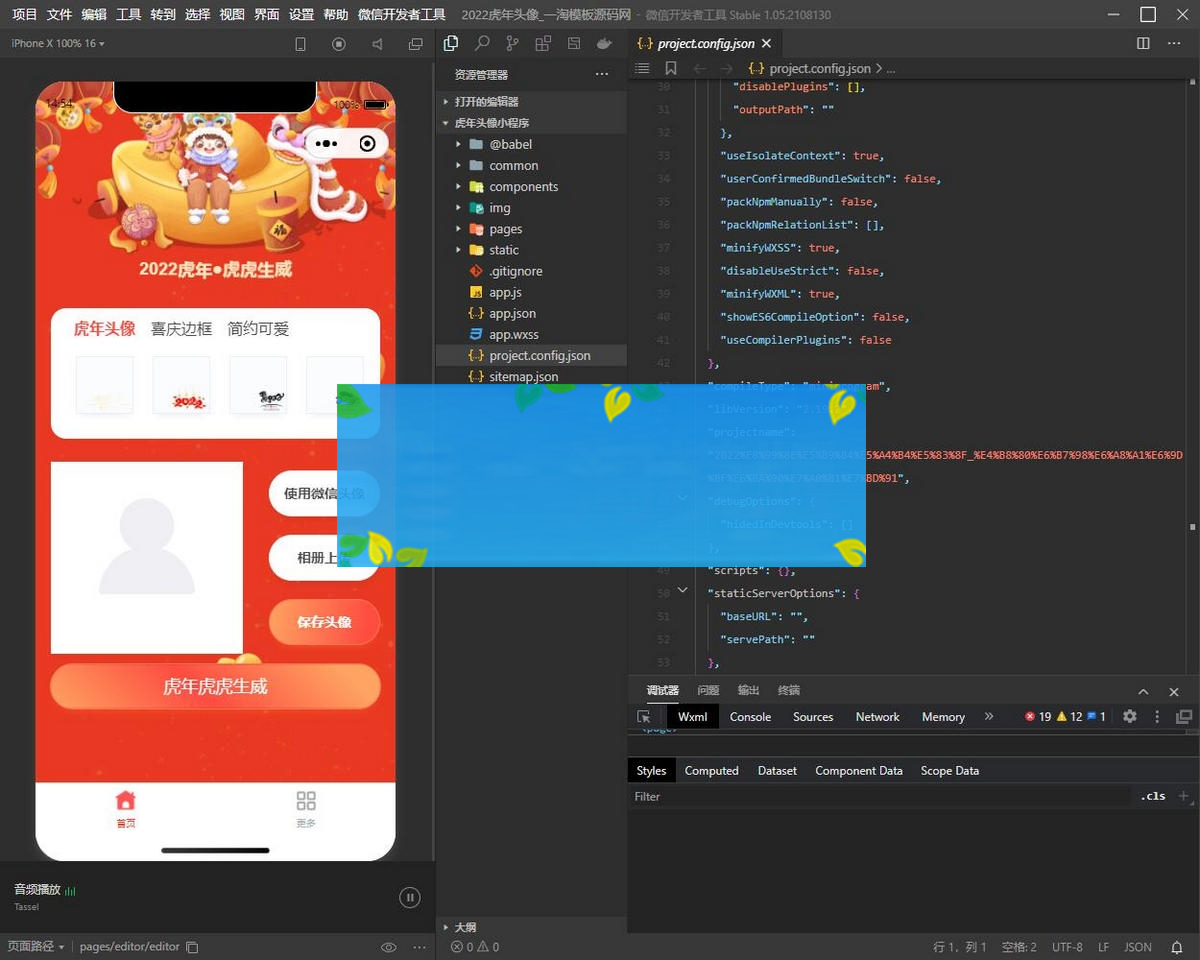Open the iPhone X 100% device dropdown
Viewport: 1200px width, 960px height.
coord(58,44)
